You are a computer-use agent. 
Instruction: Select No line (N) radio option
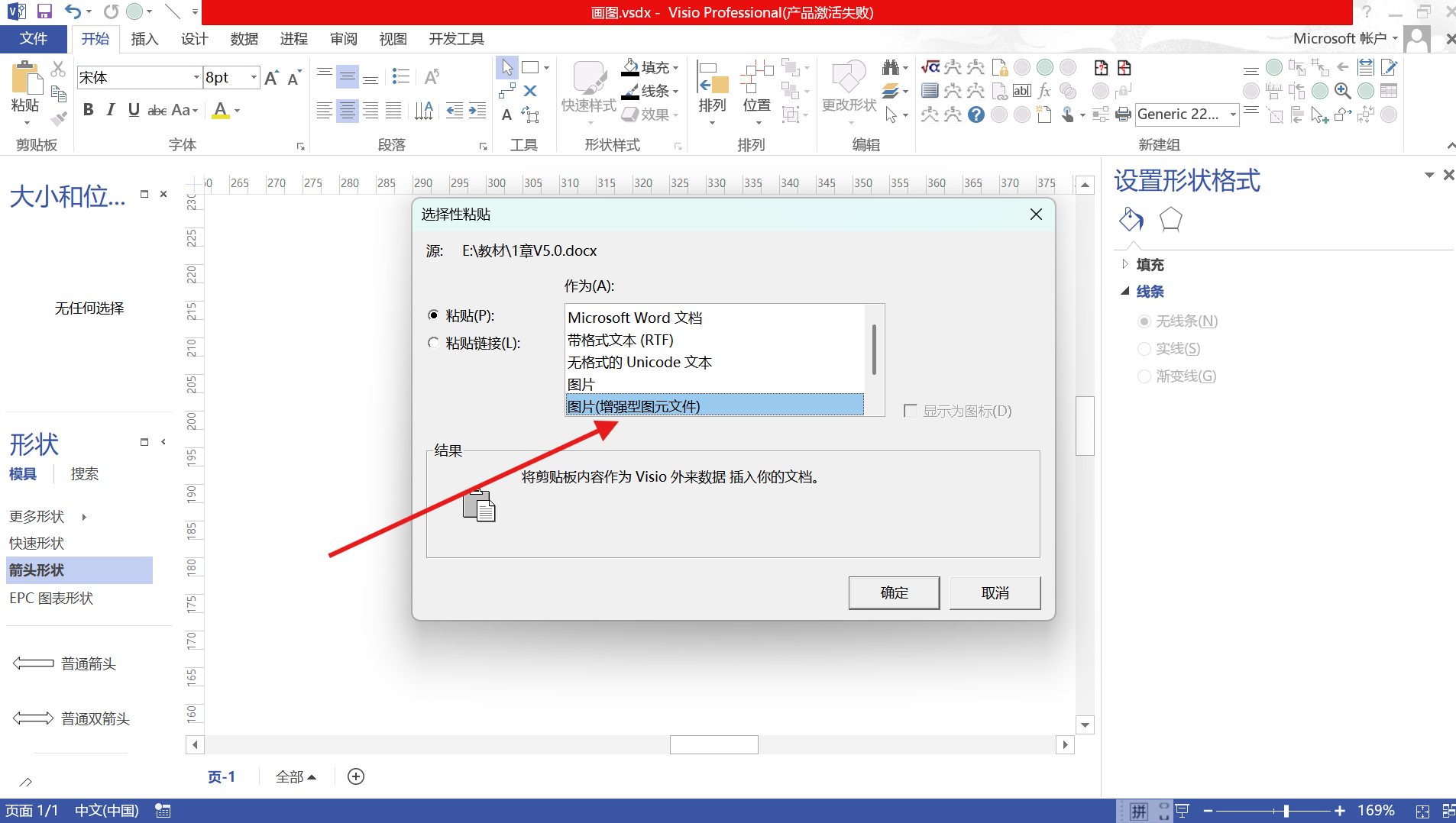click(x=1144, y=321)
